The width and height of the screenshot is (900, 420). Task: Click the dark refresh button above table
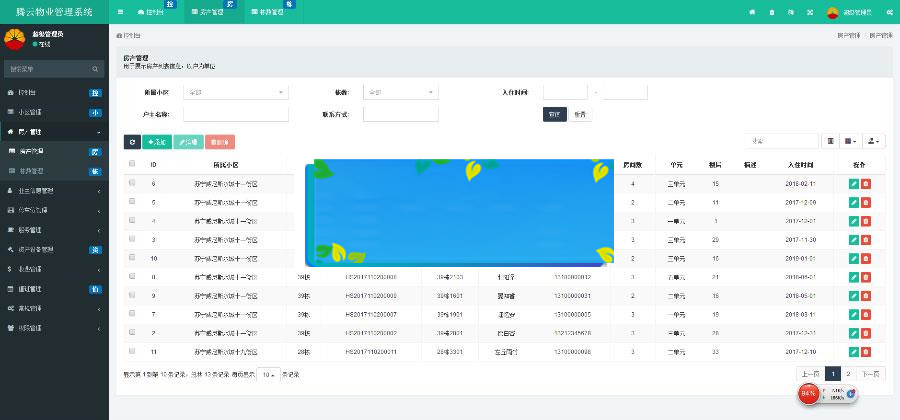click(131, 142)
